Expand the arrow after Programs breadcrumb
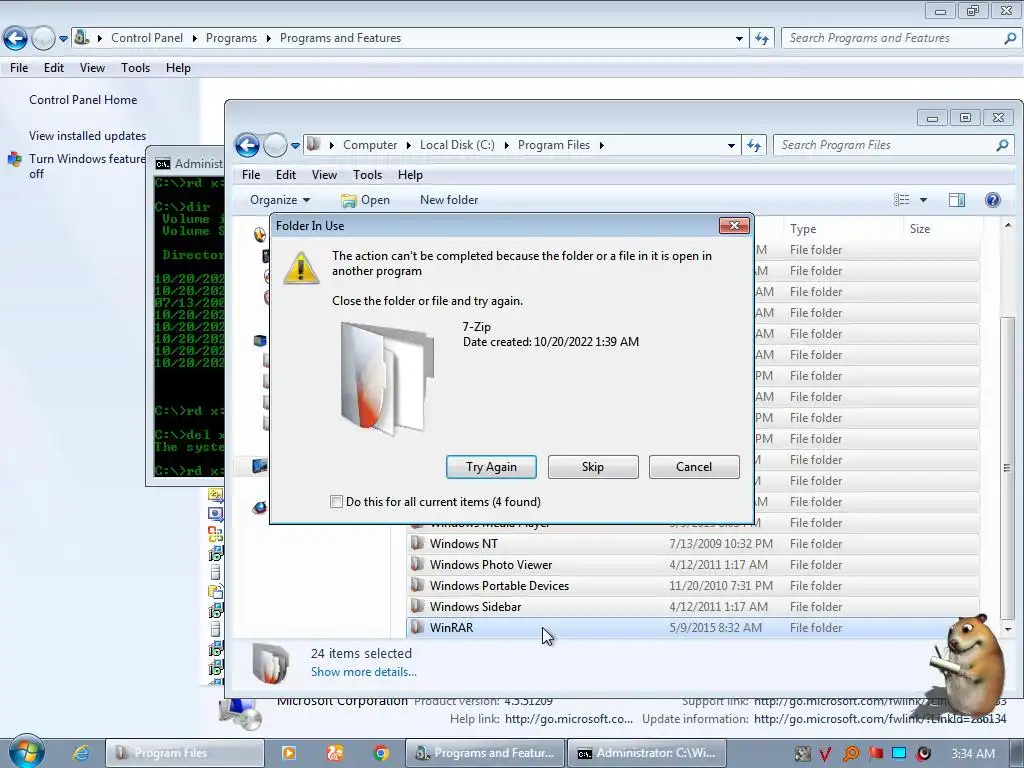Viewport: 1024px width, 768px height. point(268,38)
